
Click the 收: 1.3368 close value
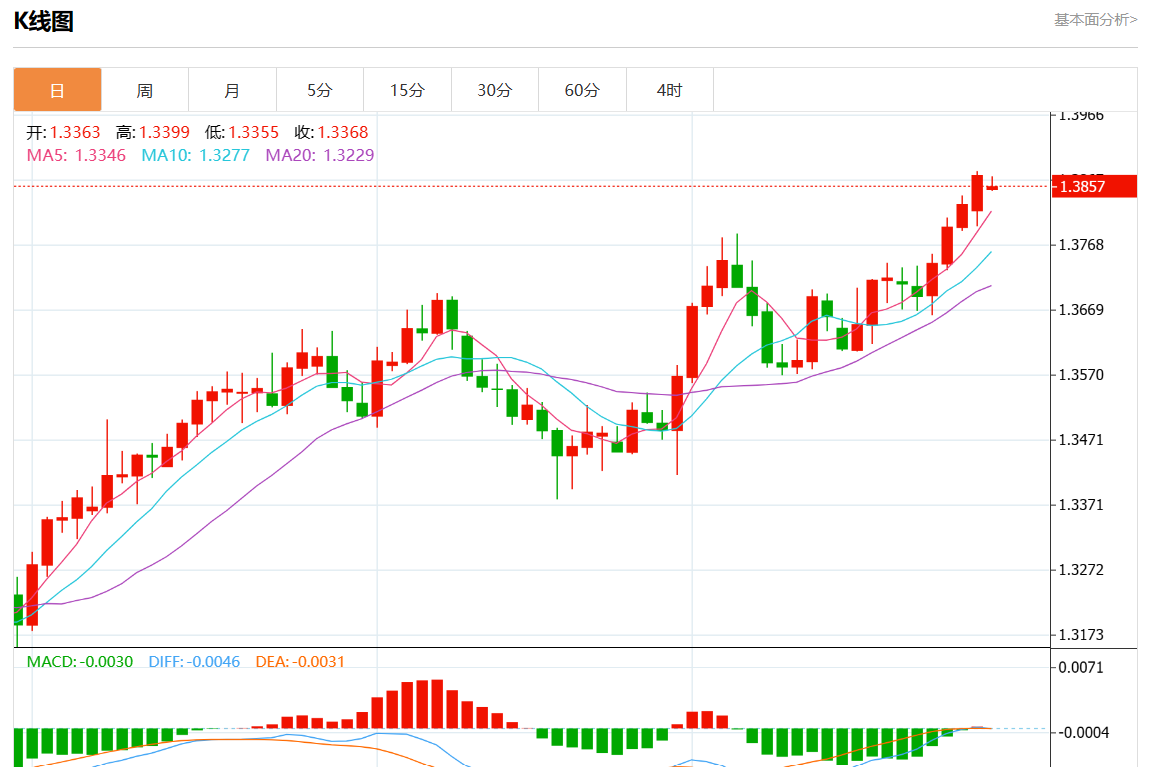tap(332, 132)
